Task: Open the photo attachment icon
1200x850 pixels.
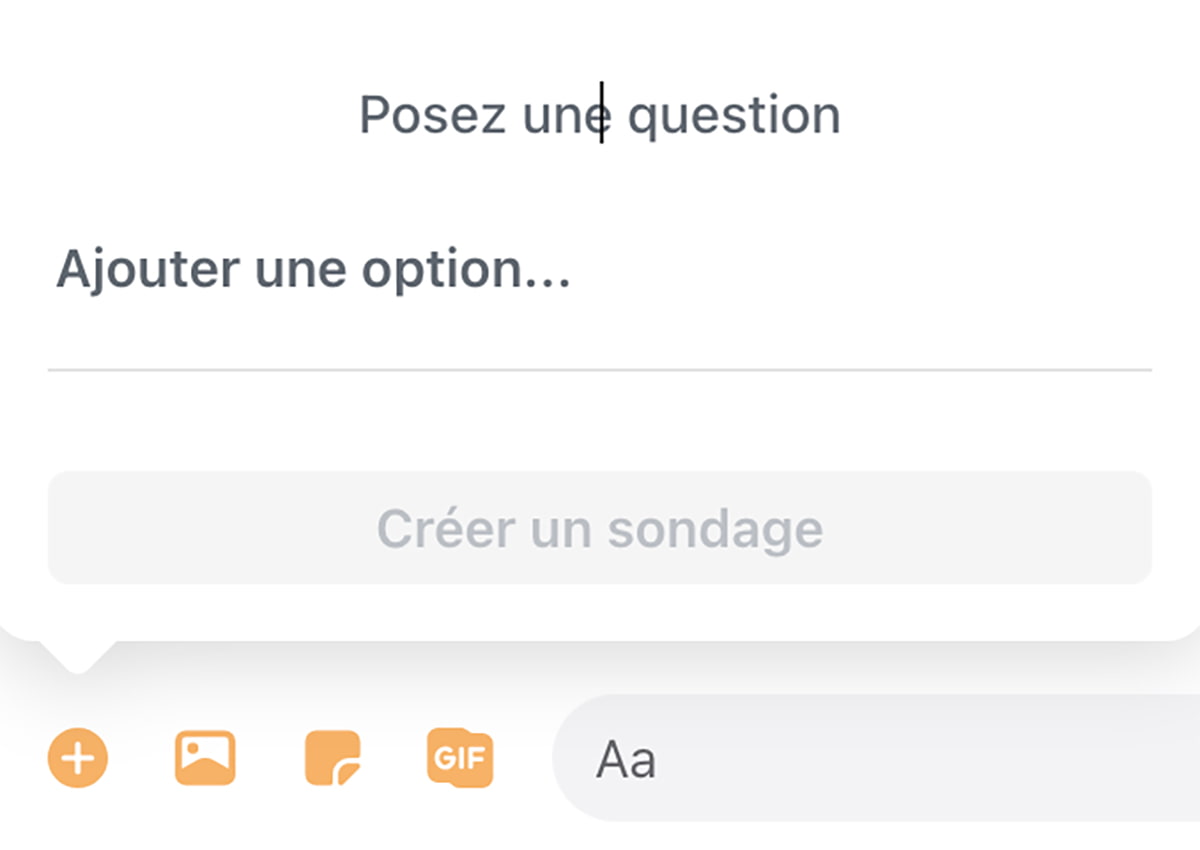Action: pyautogui.click(x=205, y=758)
